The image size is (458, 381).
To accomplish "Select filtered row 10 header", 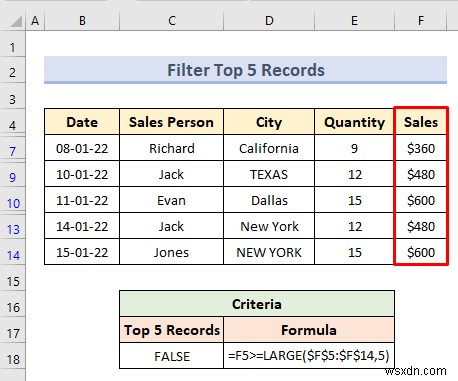I will [13, 200].
